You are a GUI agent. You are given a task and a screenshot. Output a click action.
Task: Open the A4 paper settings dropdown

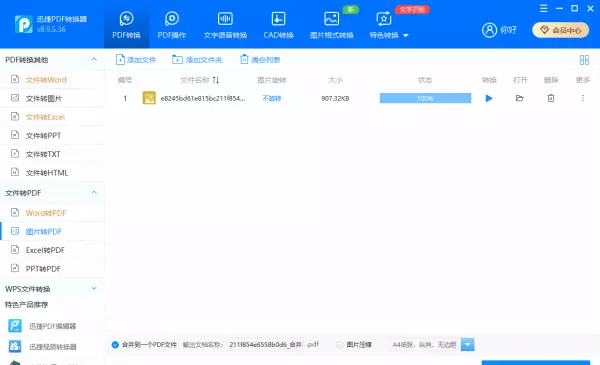(468, 345)
